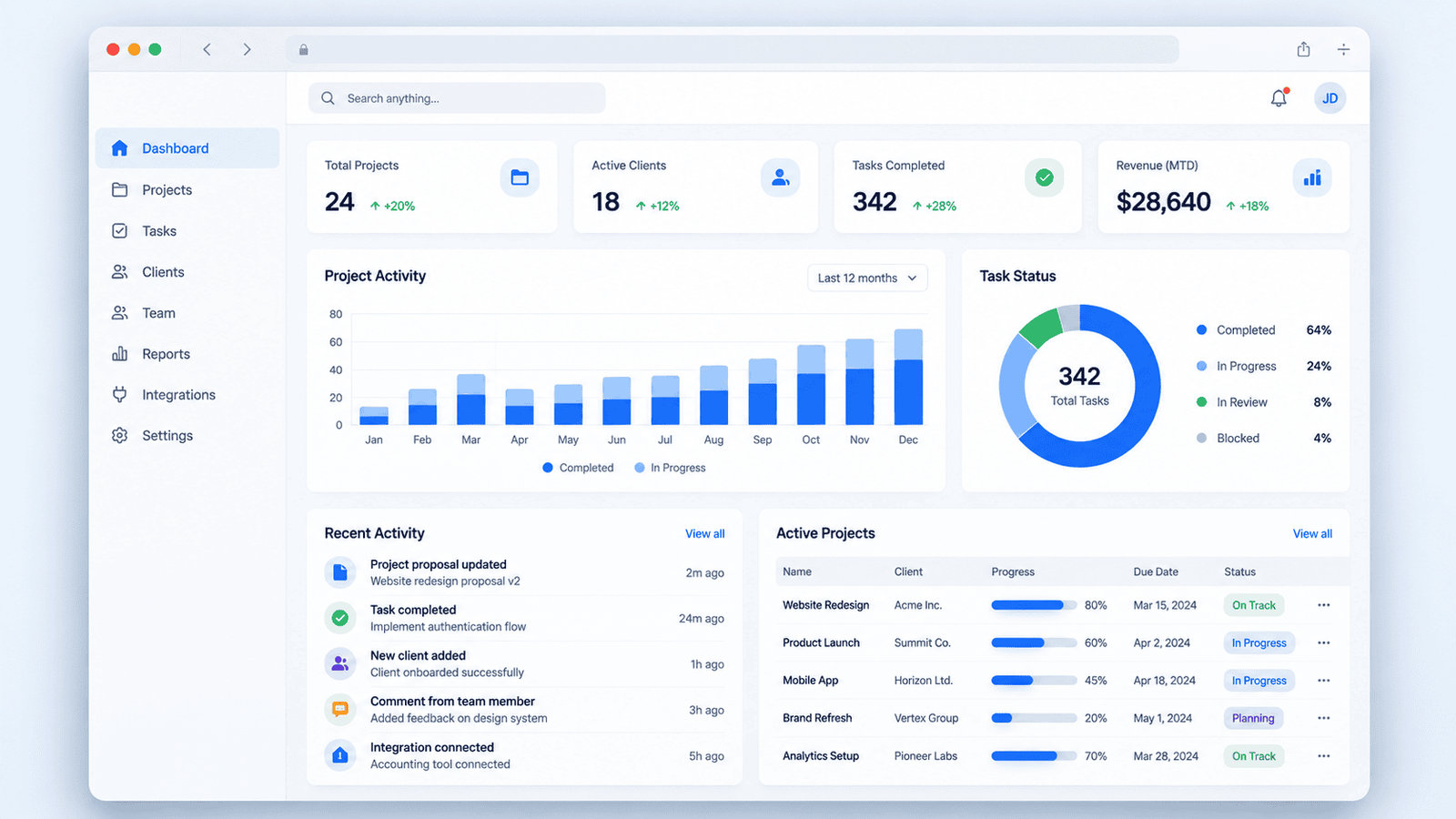Click View all in Active Projects
Image resolution: width=1456 pixels, height=819 pixels.
(x=1312, y=534)
